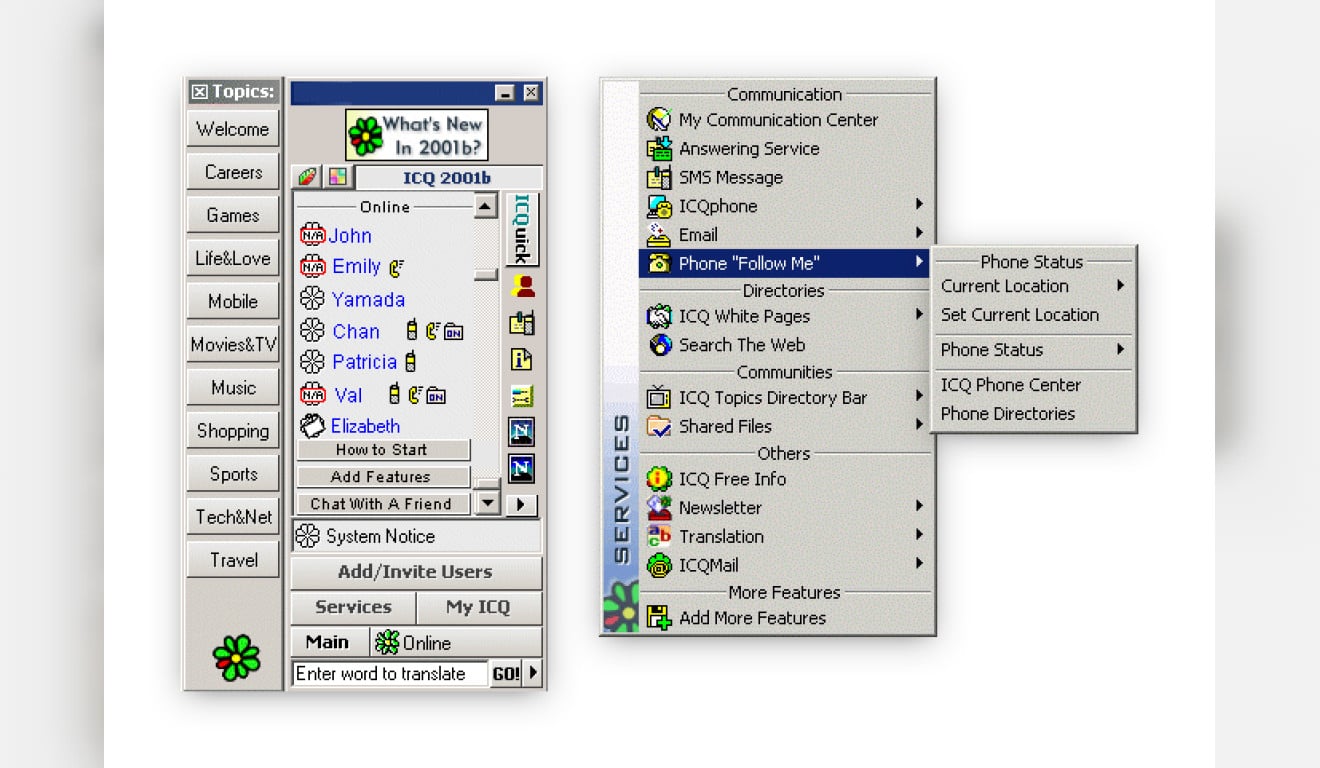Viewport: 1320px width, 768px height.
Task: Expand the ICQphone submenu arrow
Action: coord(918,205)
